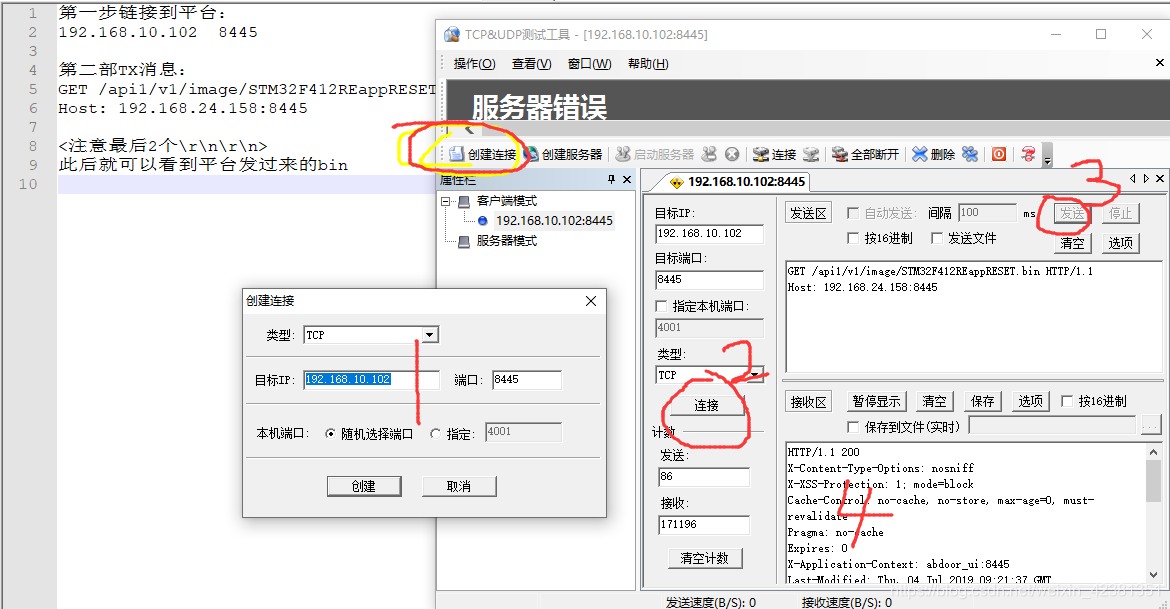Click the 删除 blue X toolbar icon
The width and height of the screenshot is (1170, 609).
click(x=920, y=154)
